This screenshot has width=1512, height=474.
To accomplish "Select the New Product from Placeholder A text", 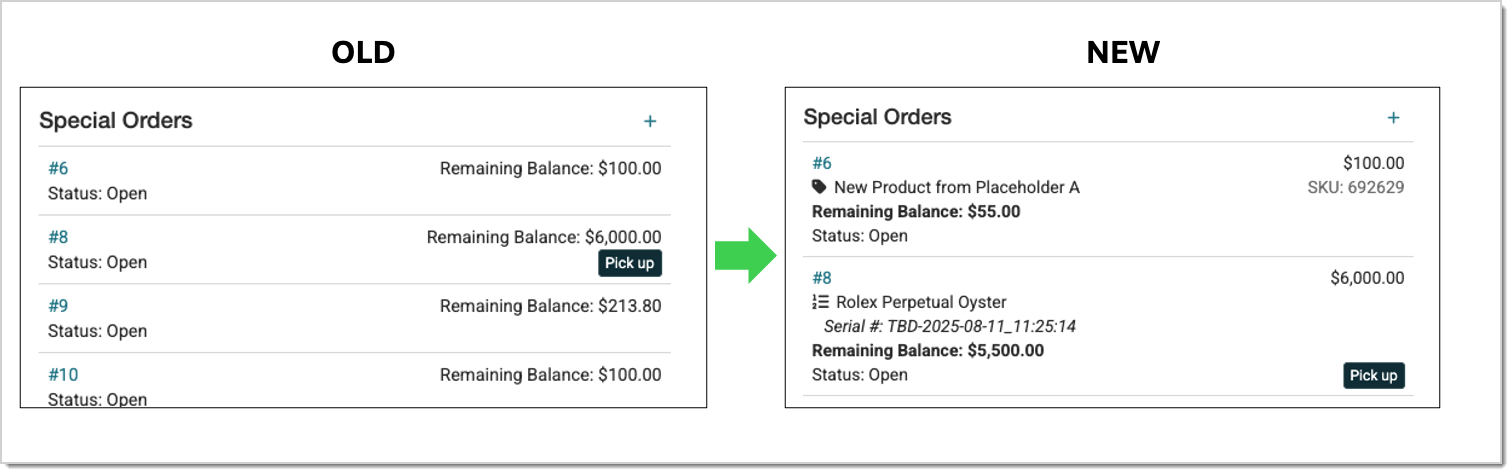I will pyautogui.click(x=956, y=187).
